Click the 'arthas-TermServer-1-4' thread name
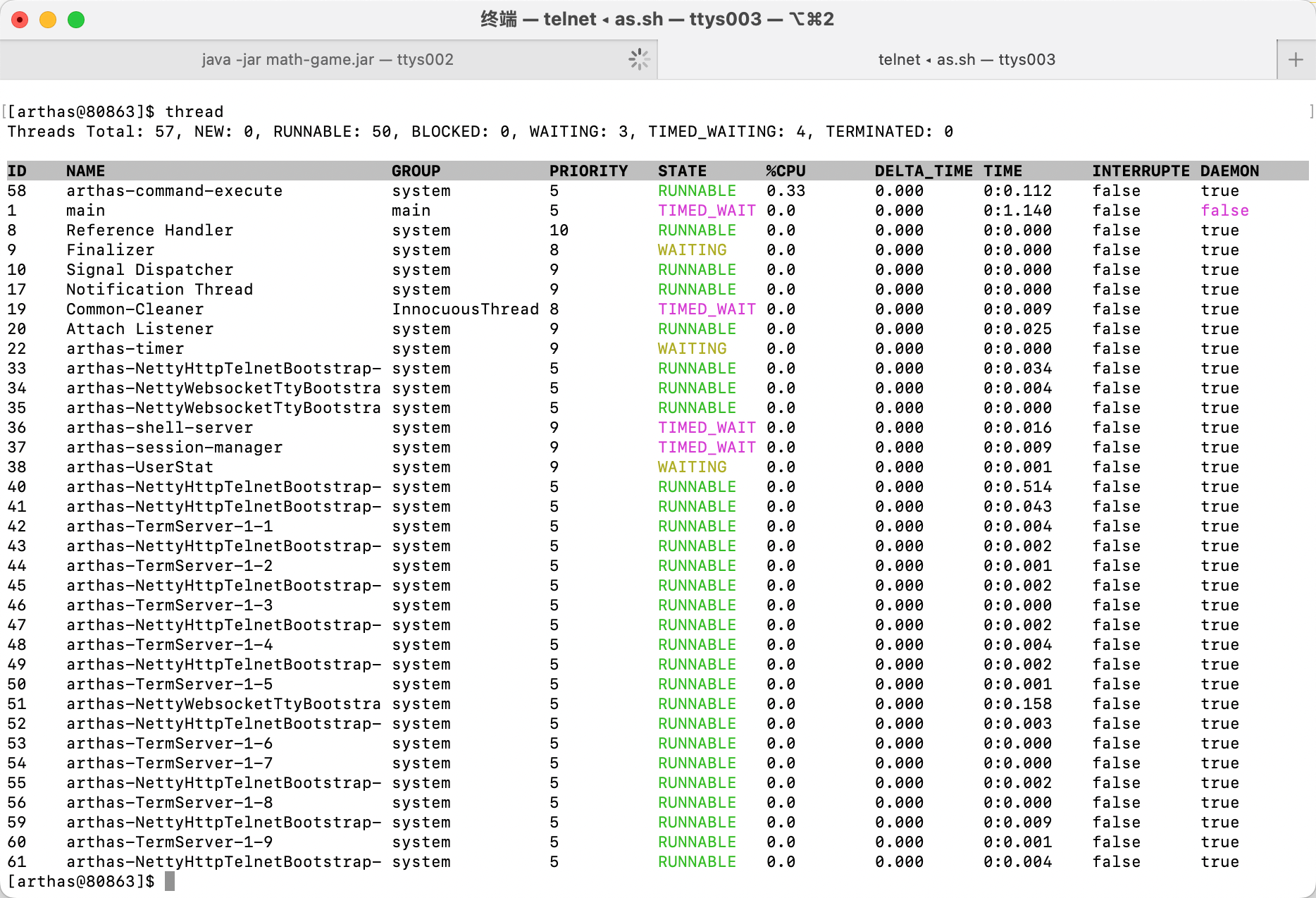The width and height of the screenshot is (1316, 898). pyautogui.click(x=169, y=644)
